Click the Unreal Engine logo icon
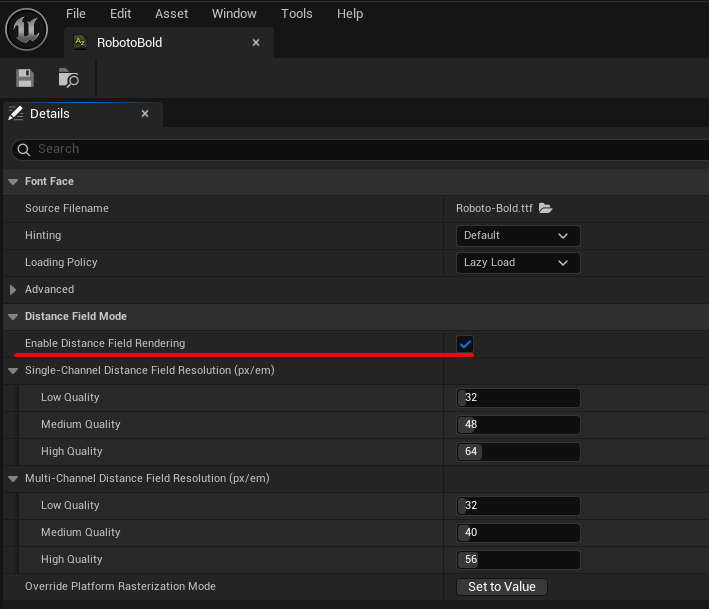 (27, 28)
